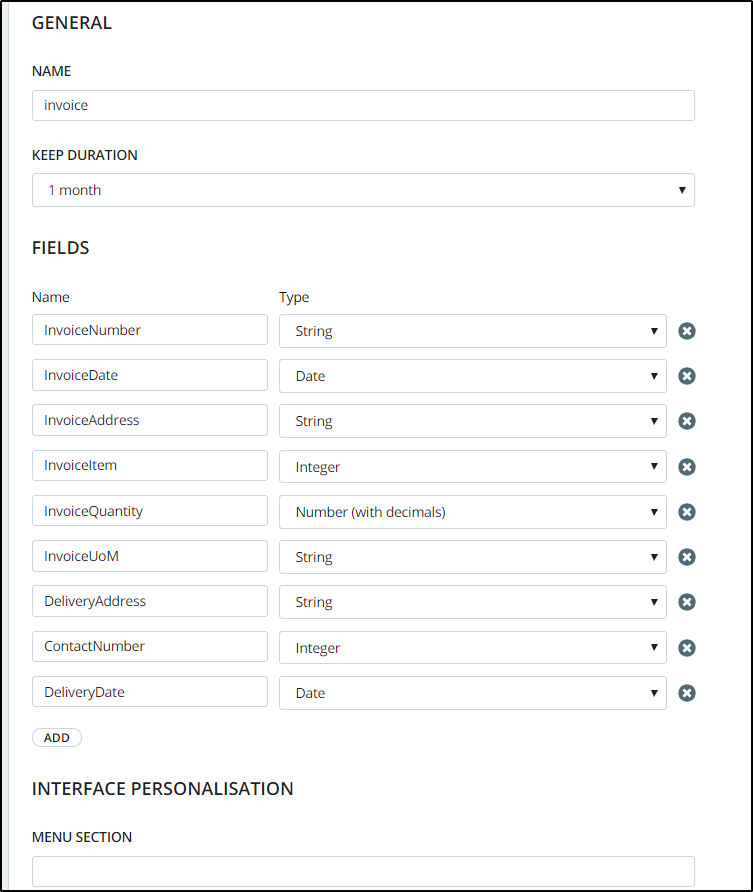Open the Keep Duration dropdown
753x892 pixels.
coord(363,190)
